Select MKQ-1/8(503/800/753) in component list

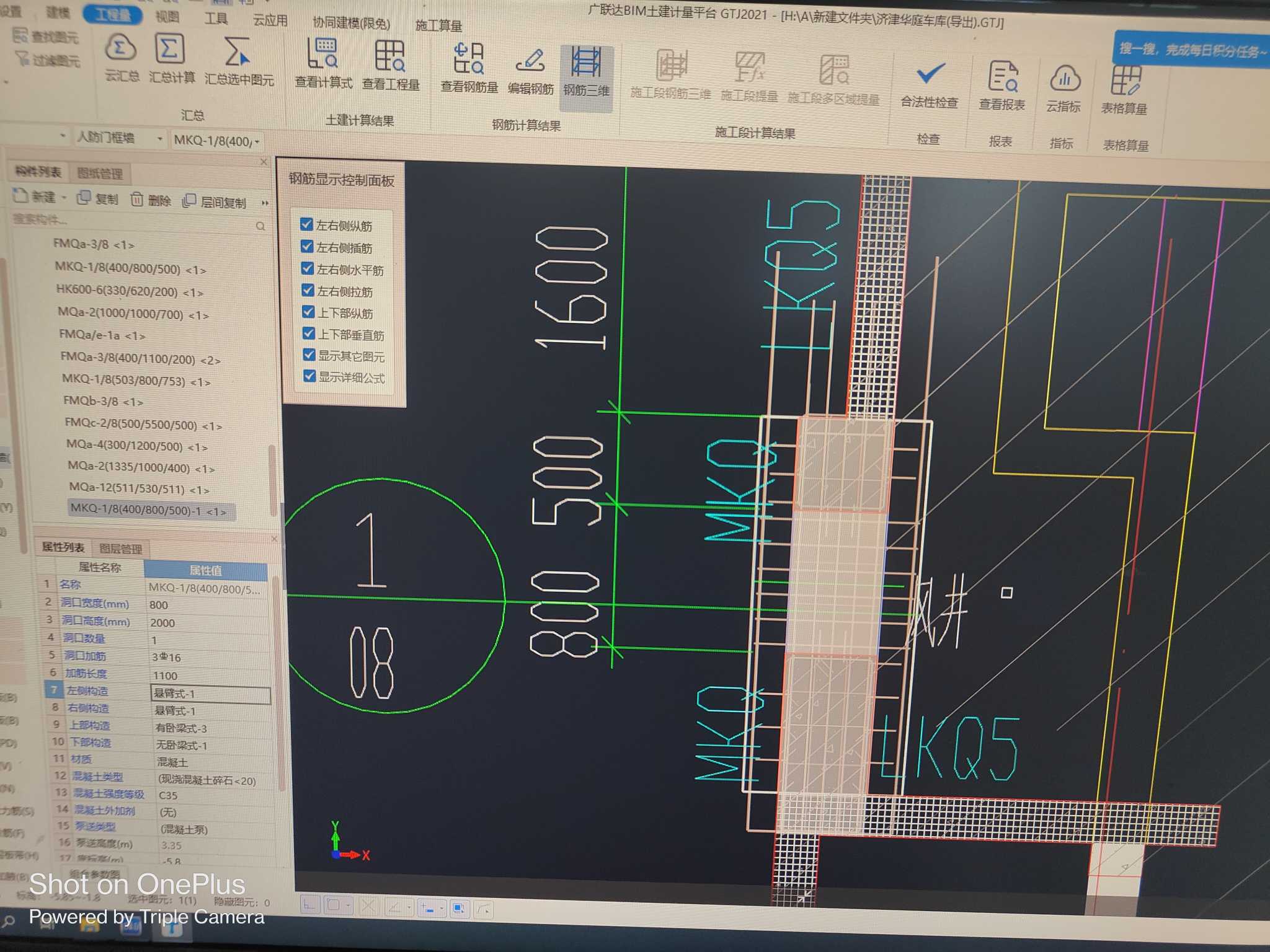coord(136,381)
